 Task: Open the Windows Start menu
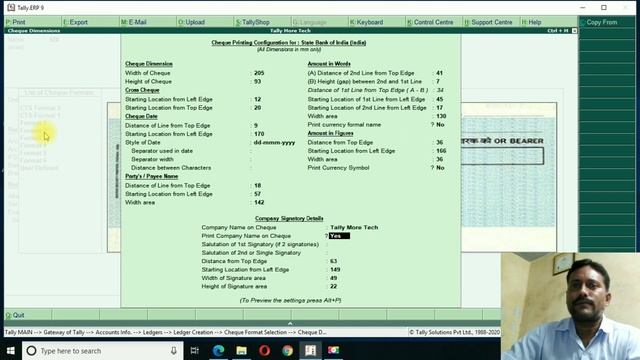(x=11, y=351)
